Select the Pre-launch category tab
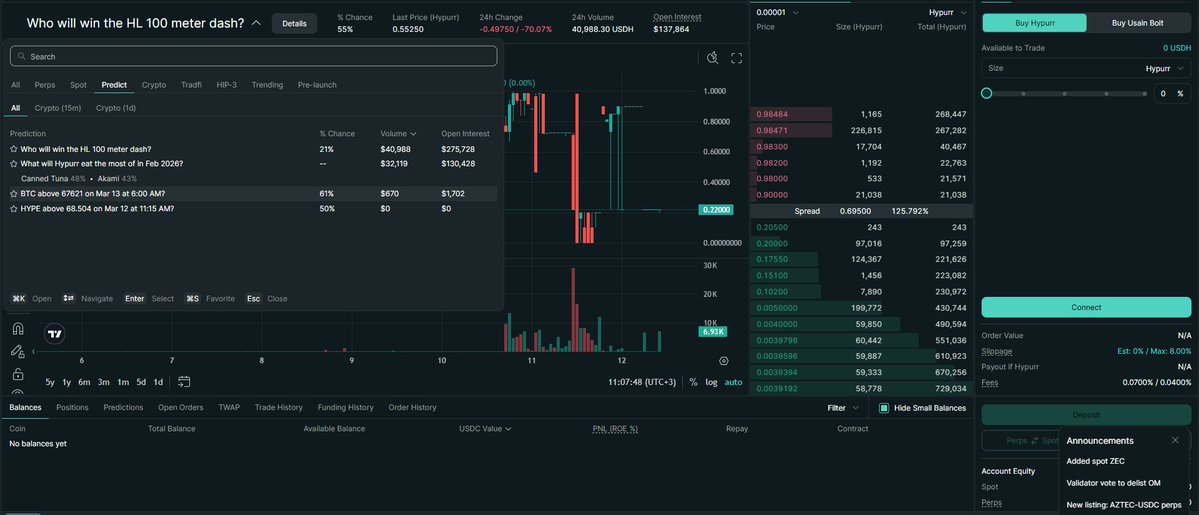 click(x=317, y=85)
